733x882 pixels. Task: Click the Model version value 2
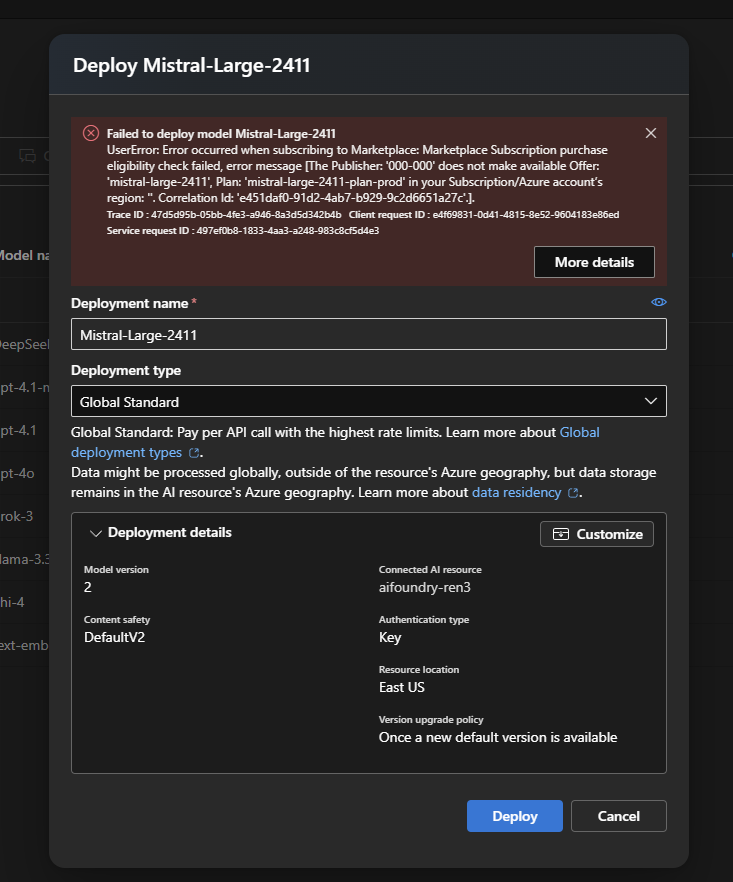(88, 588)
